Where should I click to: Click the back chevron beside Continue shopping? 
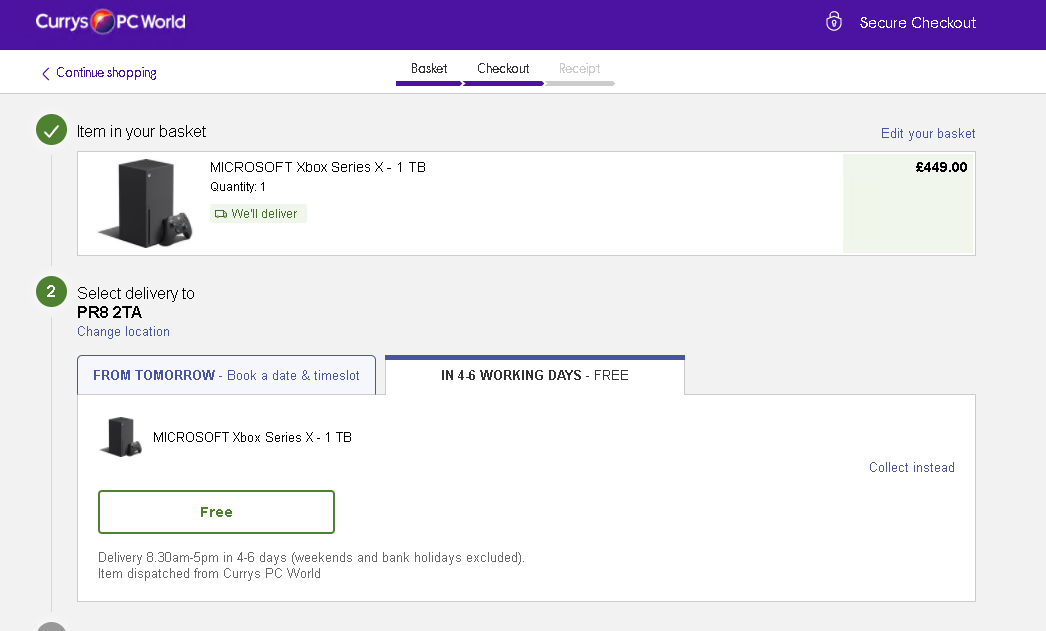pyautogui.click(x=45, y=73)
